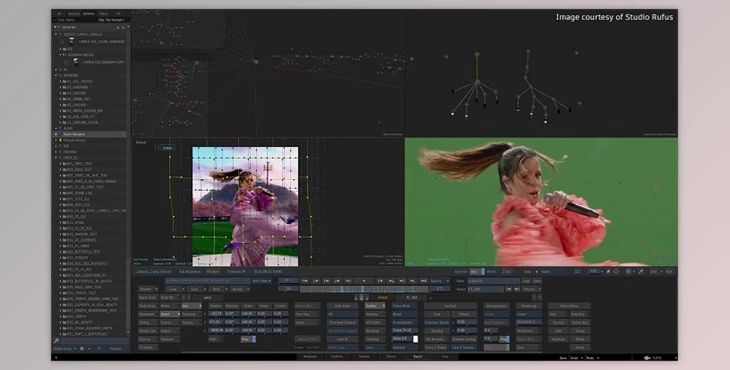Toggle the Prop button below position fields
The width and height of the screenshot is (730, 370).
248,339
